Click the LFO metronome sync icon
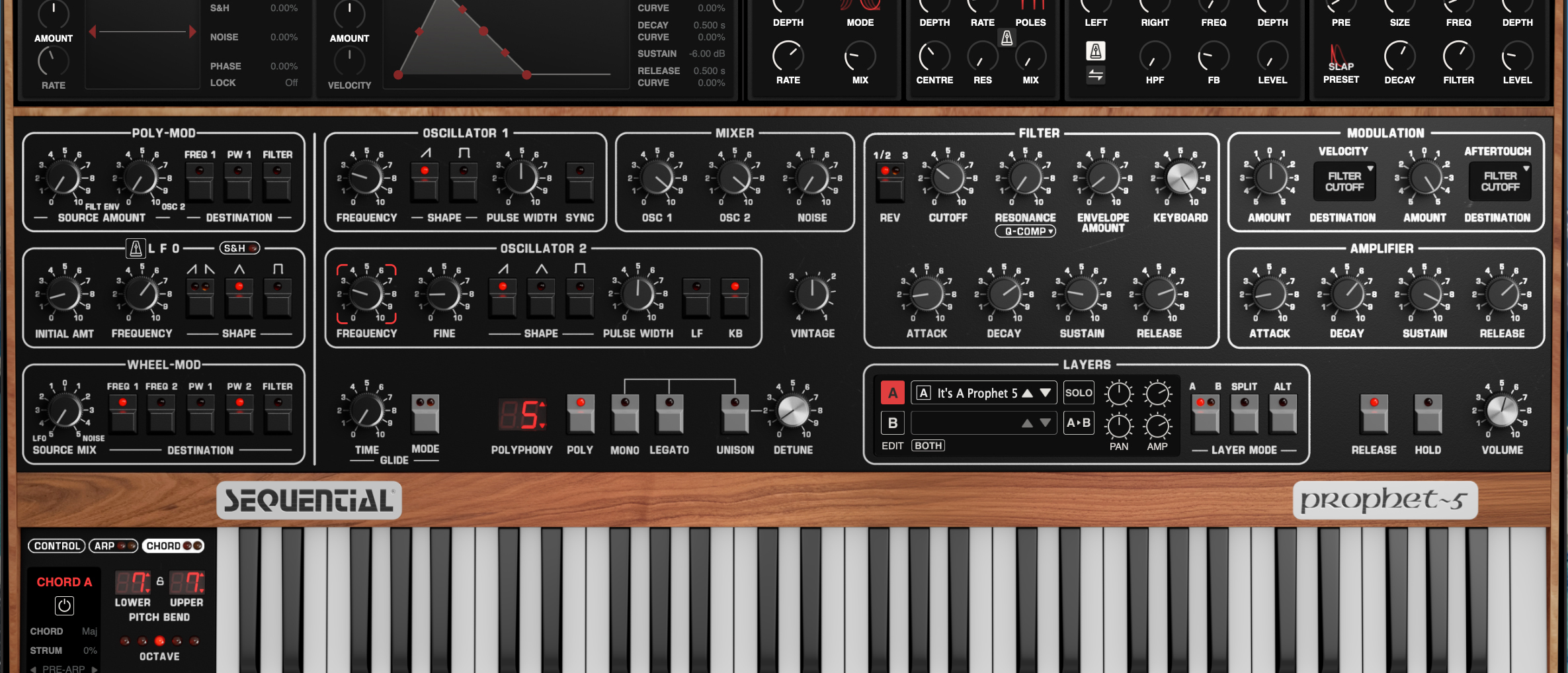1568x673 pixels. coord(136,248)
